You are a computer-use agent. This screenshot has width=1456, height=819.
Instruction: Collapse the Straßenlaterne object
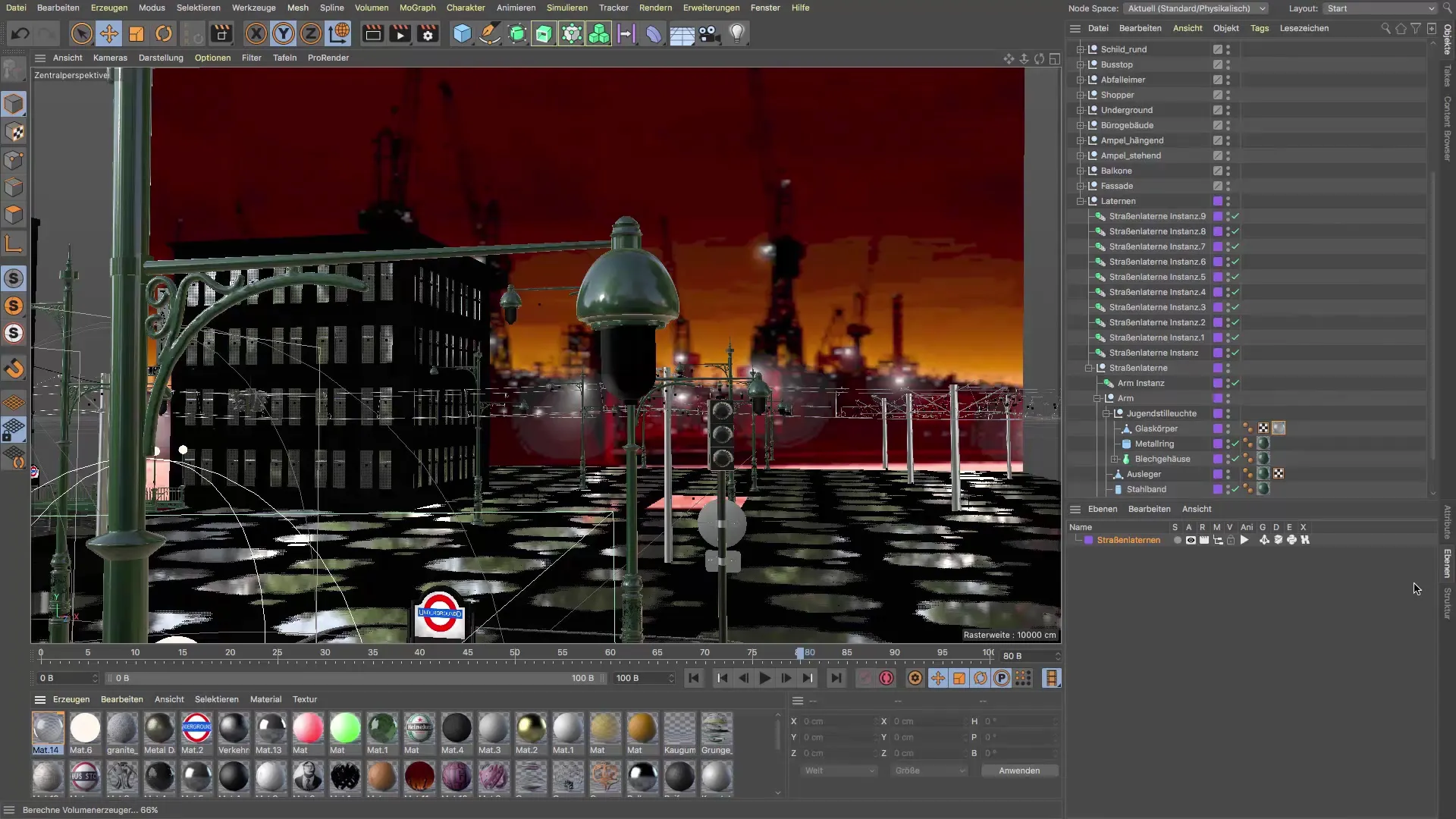pos(1088,368)
